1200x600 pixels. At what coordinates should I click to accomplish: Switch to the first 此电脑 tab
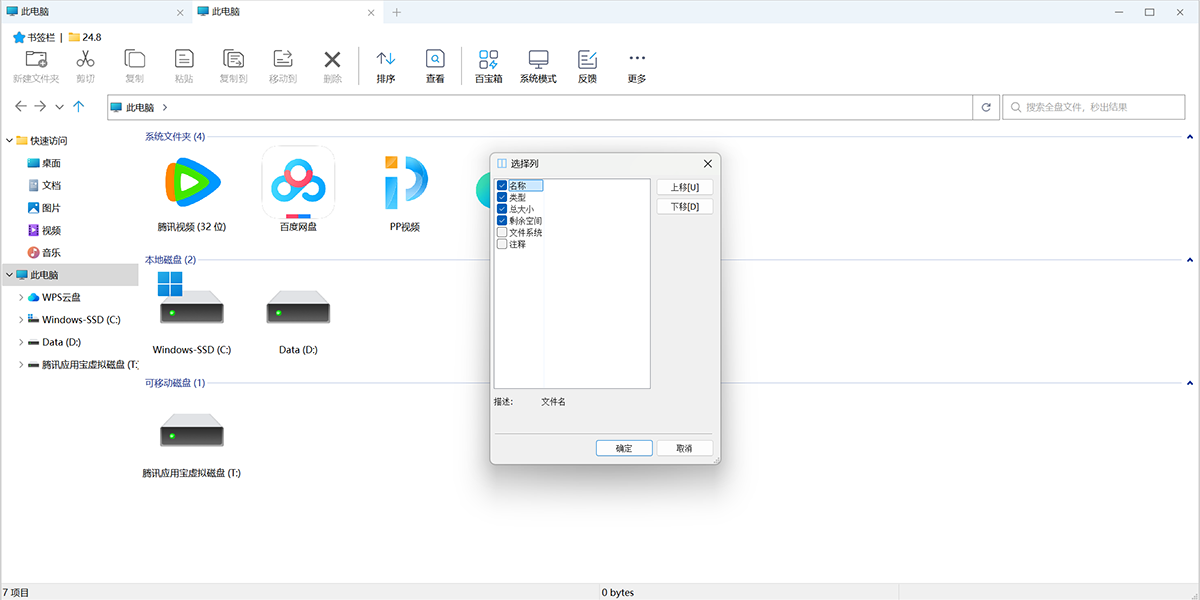[90, 12]
